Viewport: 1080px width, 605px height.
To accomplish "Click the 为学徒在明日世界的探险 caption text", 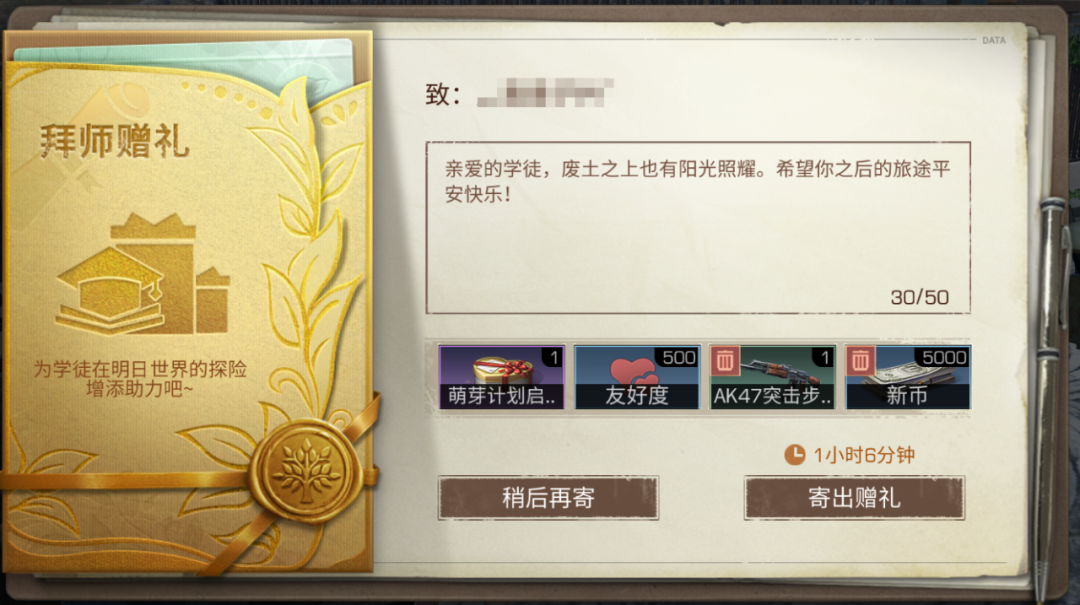I will pyautogui.click(x=141, y=369).
